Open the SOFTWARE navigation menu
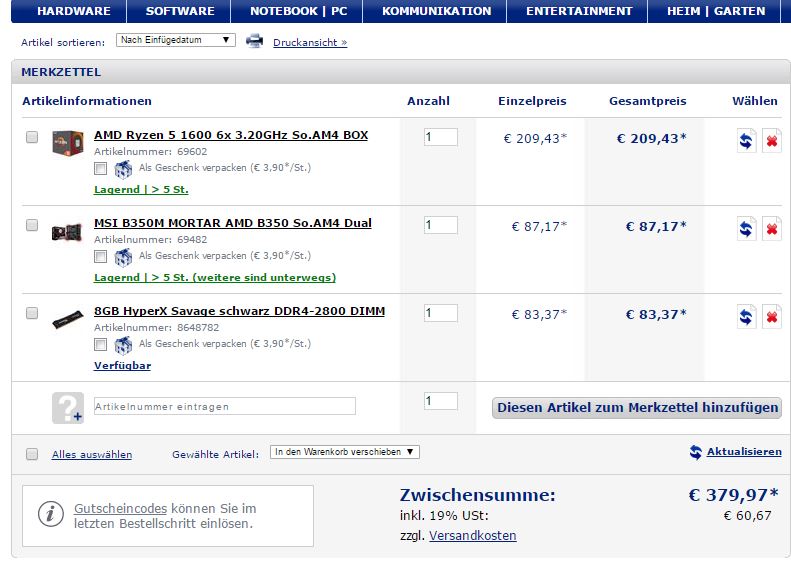791x561 pixels. click(x=180, y=11)
